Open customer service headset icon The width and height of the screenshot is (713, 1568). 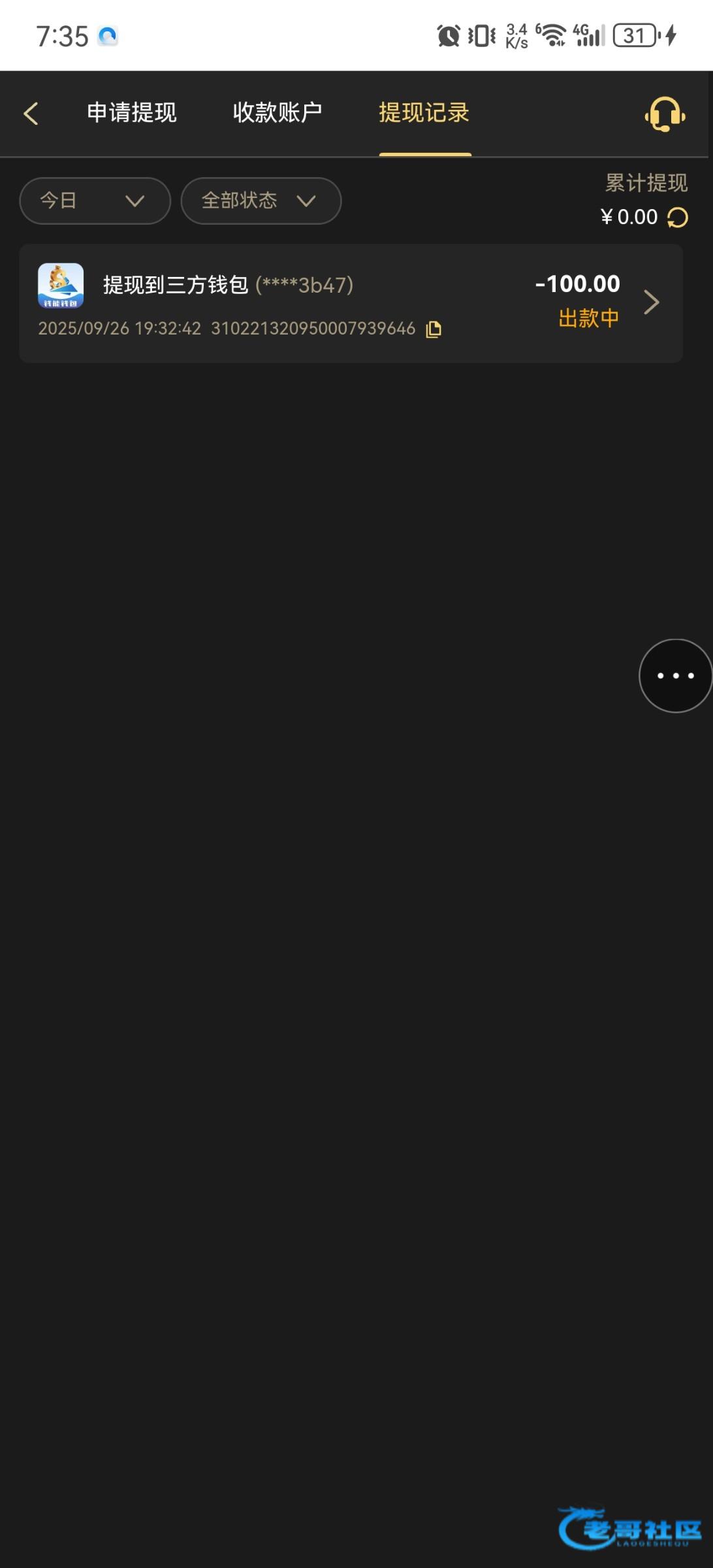pyautogui.click(x=665, y=114)
